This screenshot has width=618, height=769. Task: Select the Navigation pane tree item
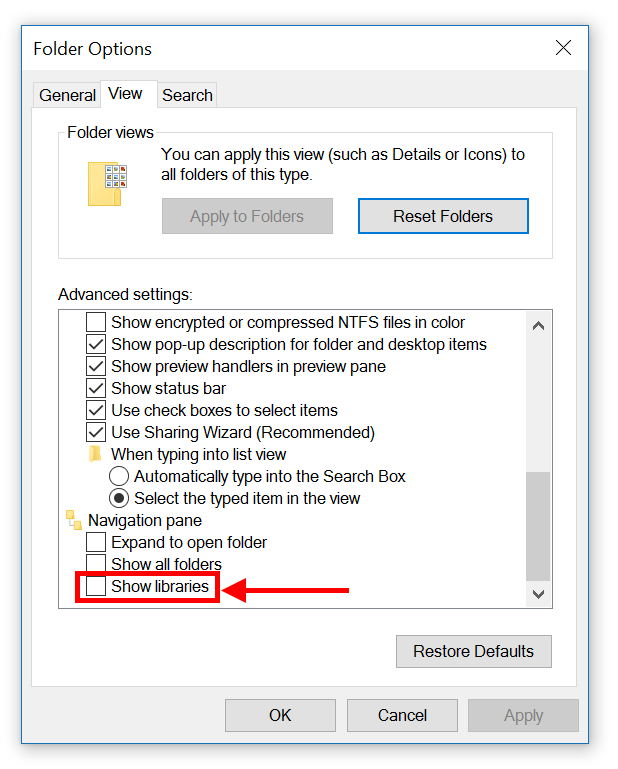(145, 520)
